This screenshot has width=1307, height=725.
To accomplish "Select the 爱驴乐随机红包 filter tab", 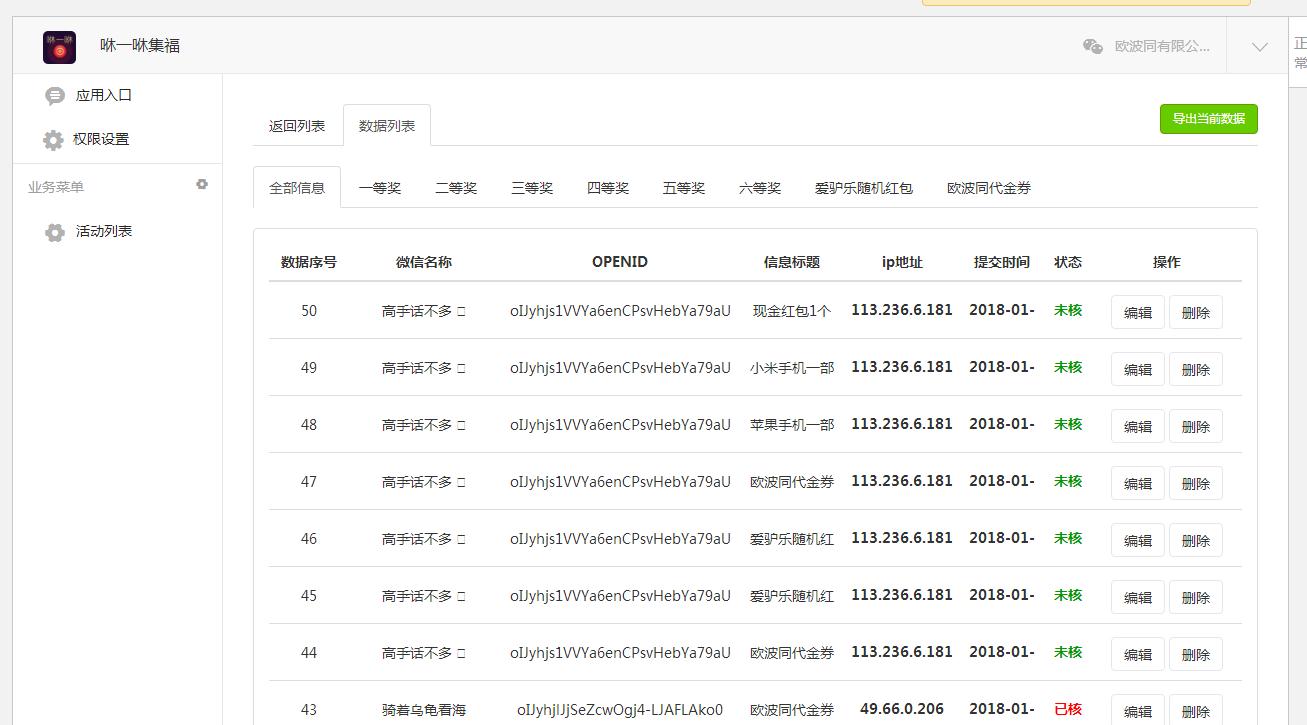I will pyautogui.click(x=864, y=188).
